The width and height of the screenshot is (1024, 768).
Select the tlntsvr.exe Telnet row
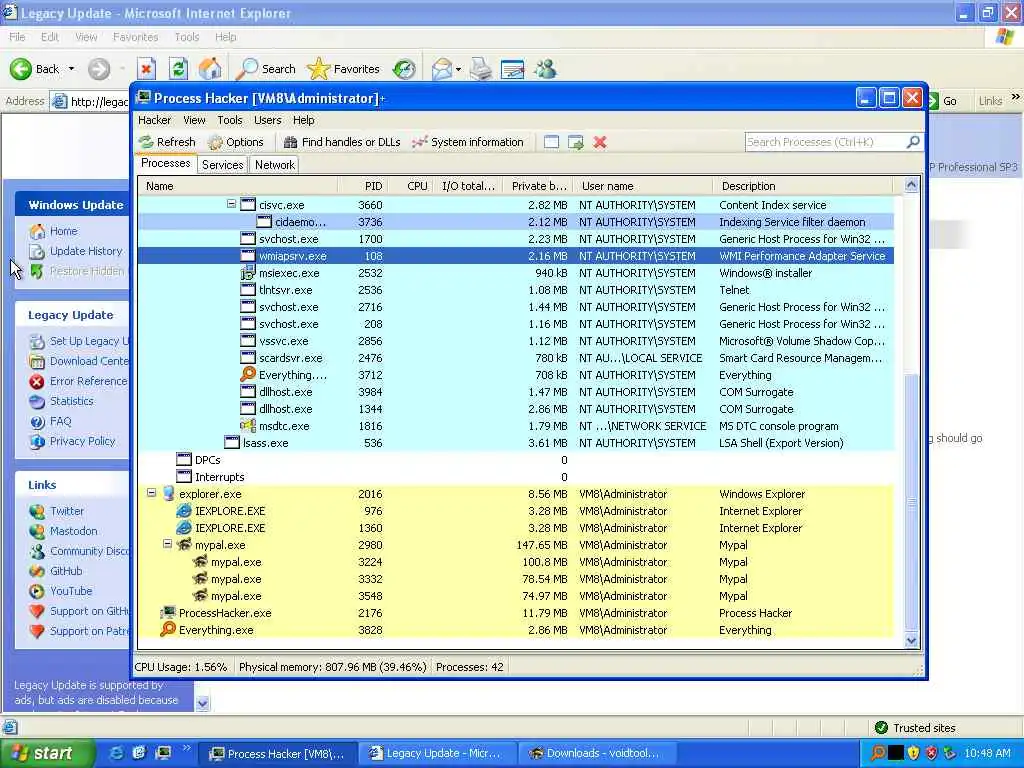coord(515,290)
